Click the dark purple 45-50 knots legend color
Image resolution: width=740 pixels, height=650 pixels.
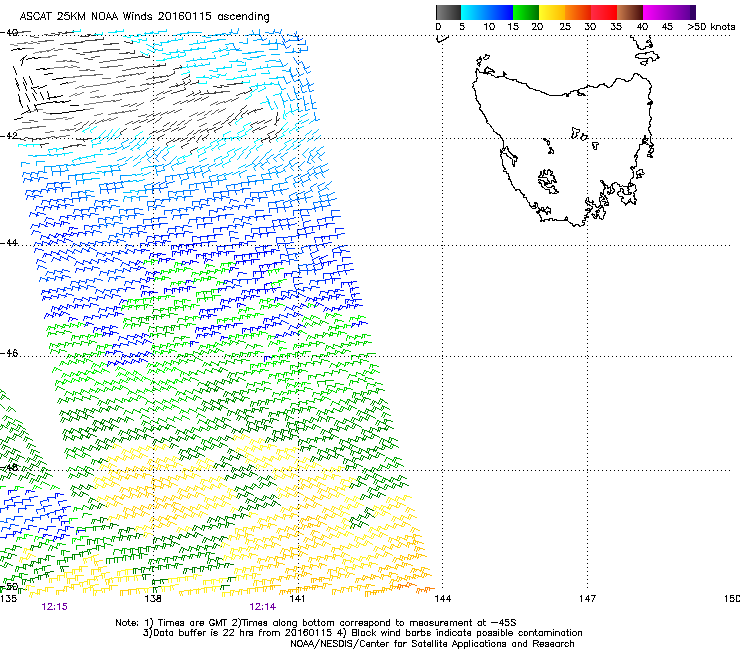(682, 12)
